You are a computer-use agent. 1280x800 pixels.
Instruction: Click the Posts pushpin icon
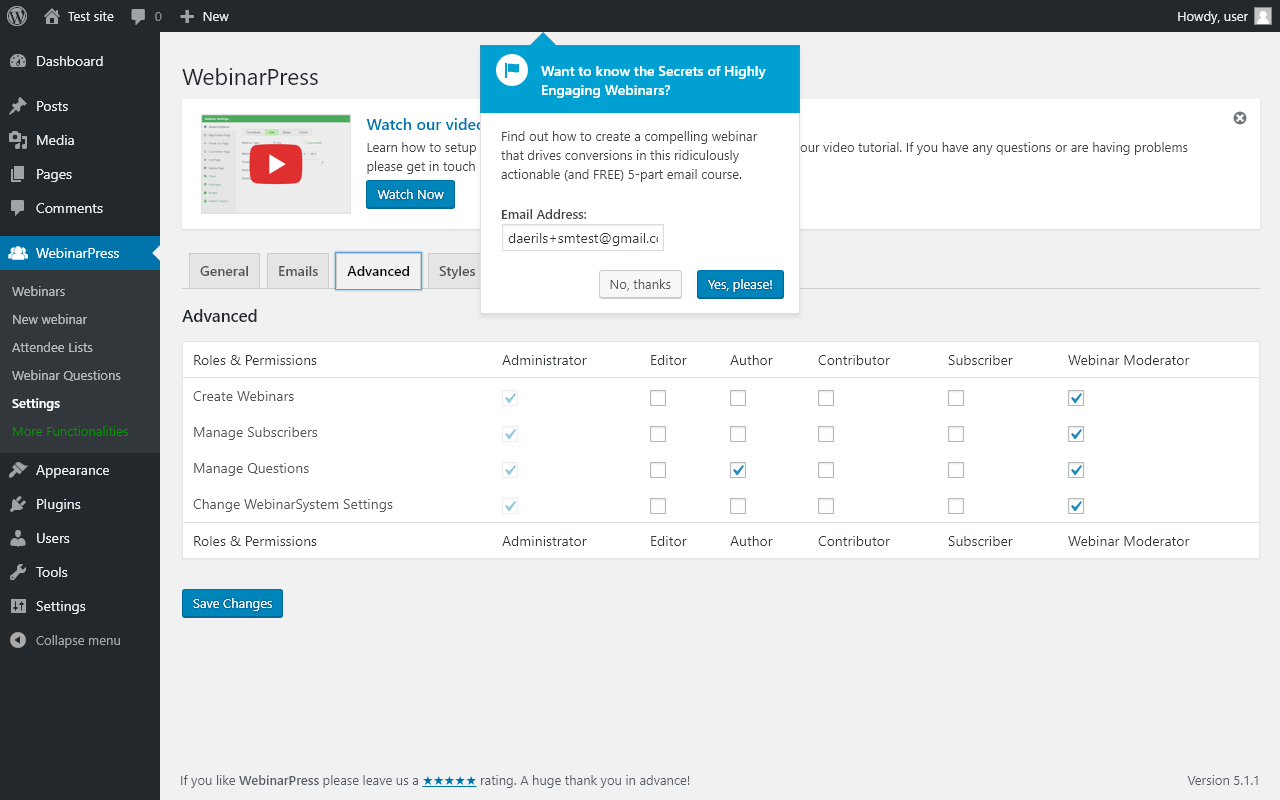point(18,106)
